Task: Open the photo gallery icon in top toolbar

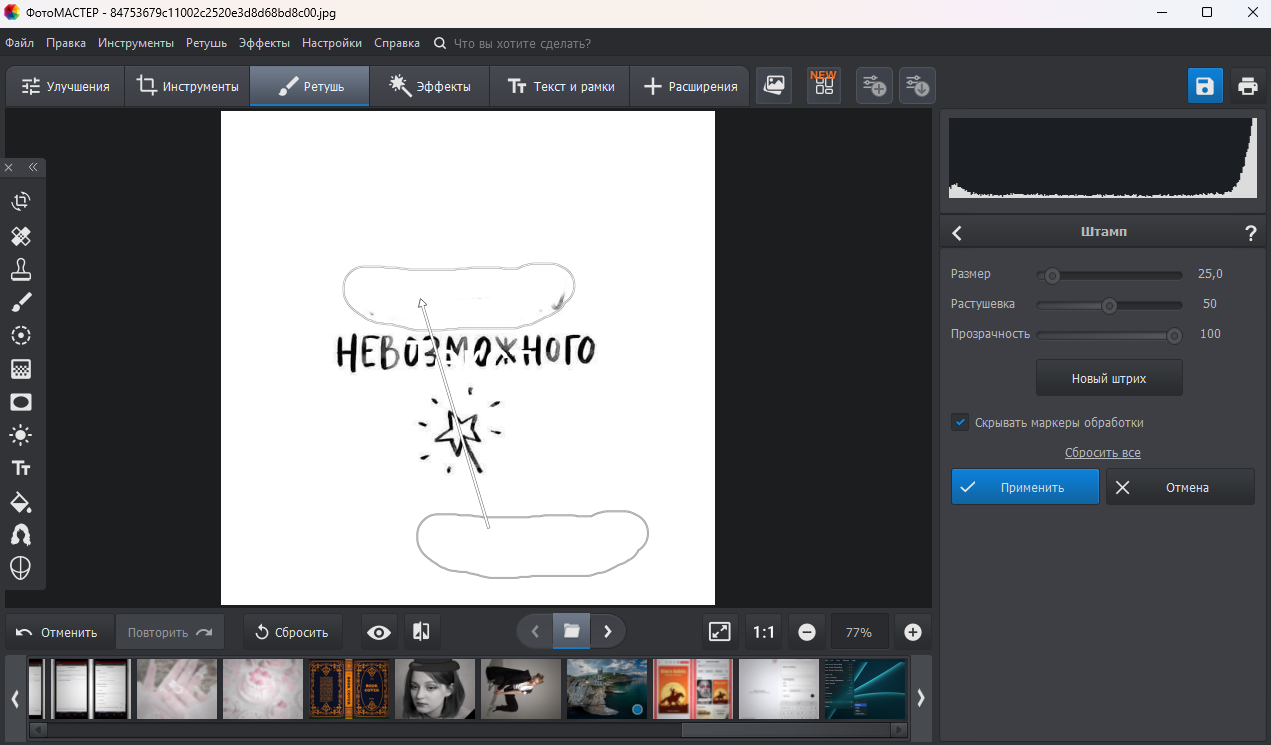Action: point(774,86)
